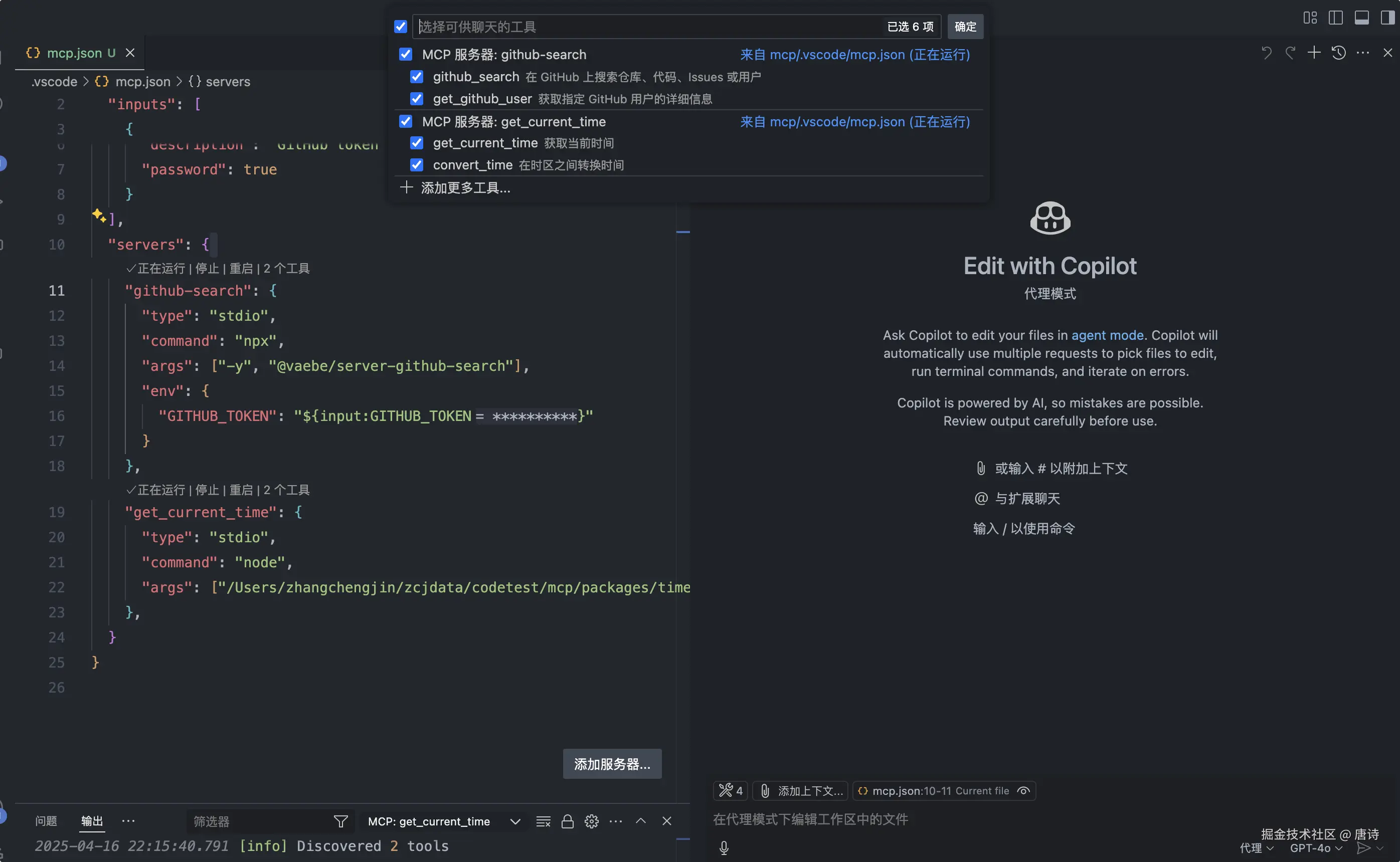Select the mcp.json editor tab
The width and height of the screenshot is (1400, 862).
tap(74, 53)
